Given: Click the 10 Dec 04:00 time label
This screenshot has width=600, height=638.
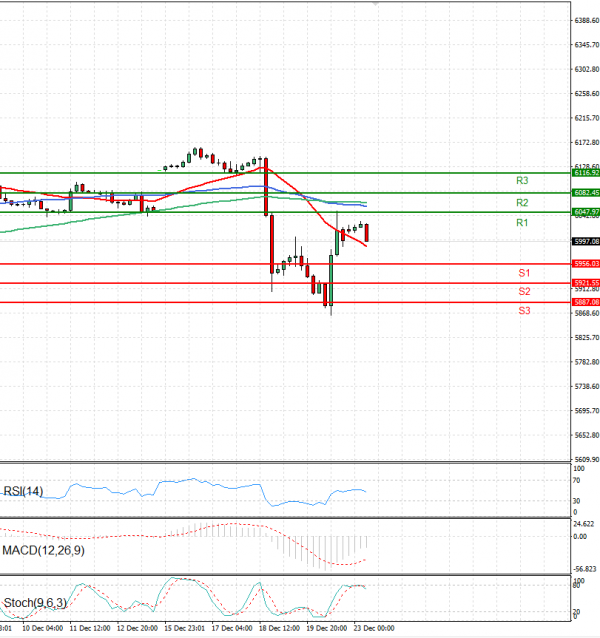Looking at the screenshot, I should [x=43, y=628].
